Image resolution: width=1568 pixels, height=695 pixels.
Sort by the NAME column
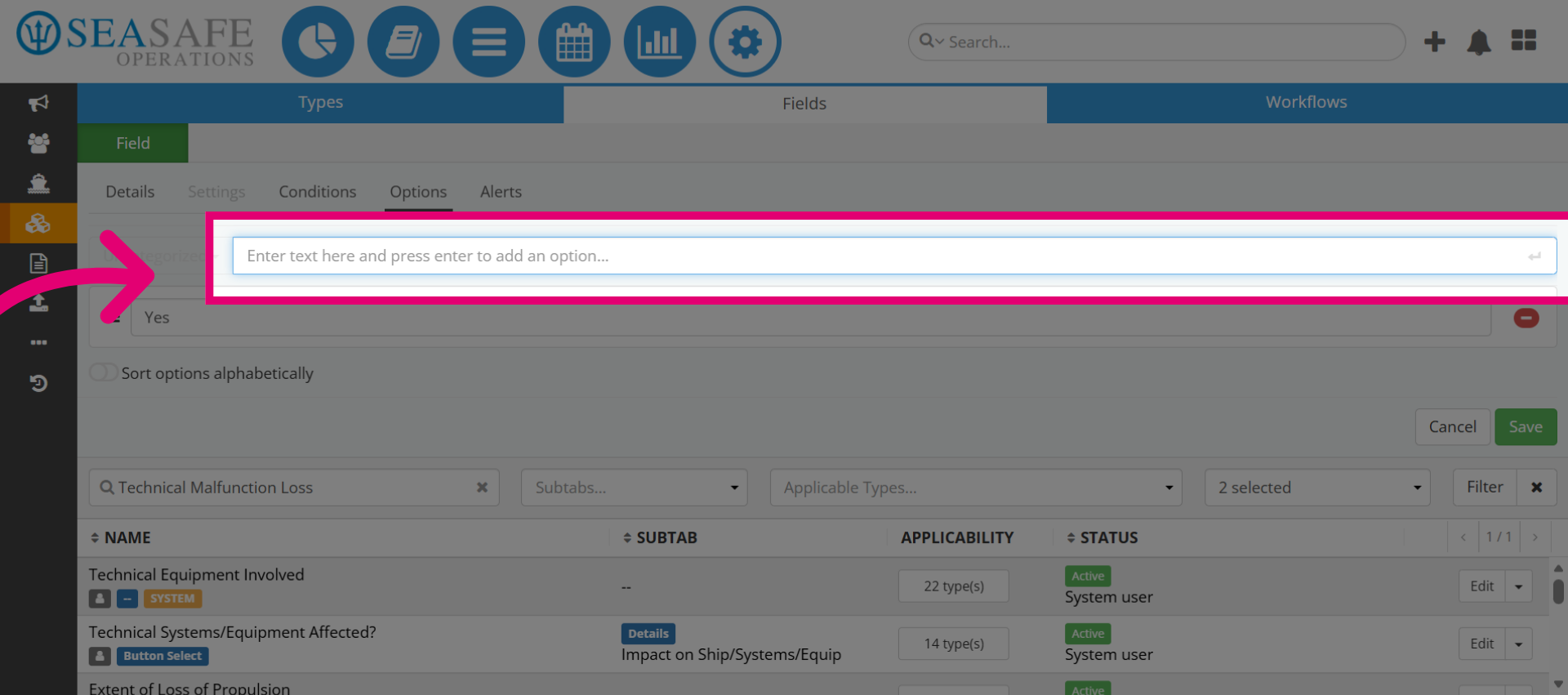tap(120, 537)
